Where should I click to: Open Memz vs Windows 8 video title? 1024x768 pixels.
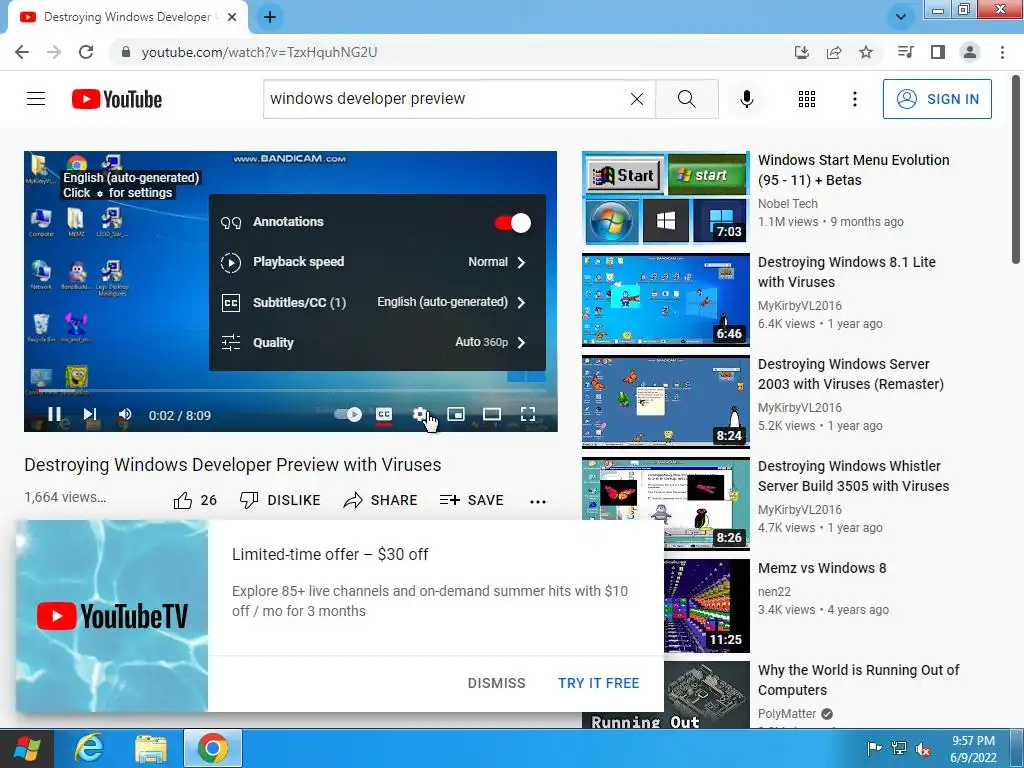822,568
